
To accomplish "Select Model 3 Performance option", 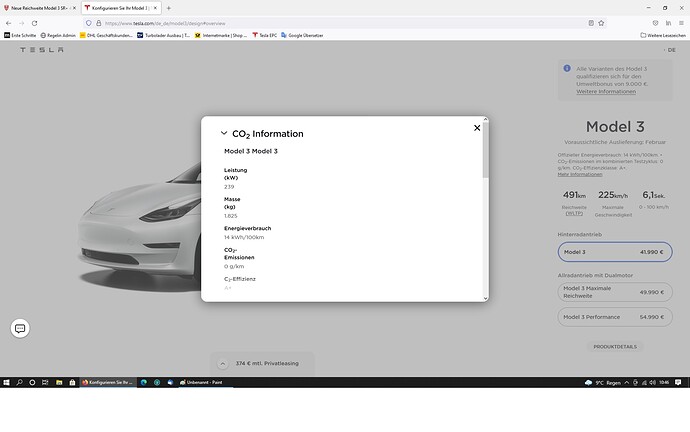I will tap(615, 317).
